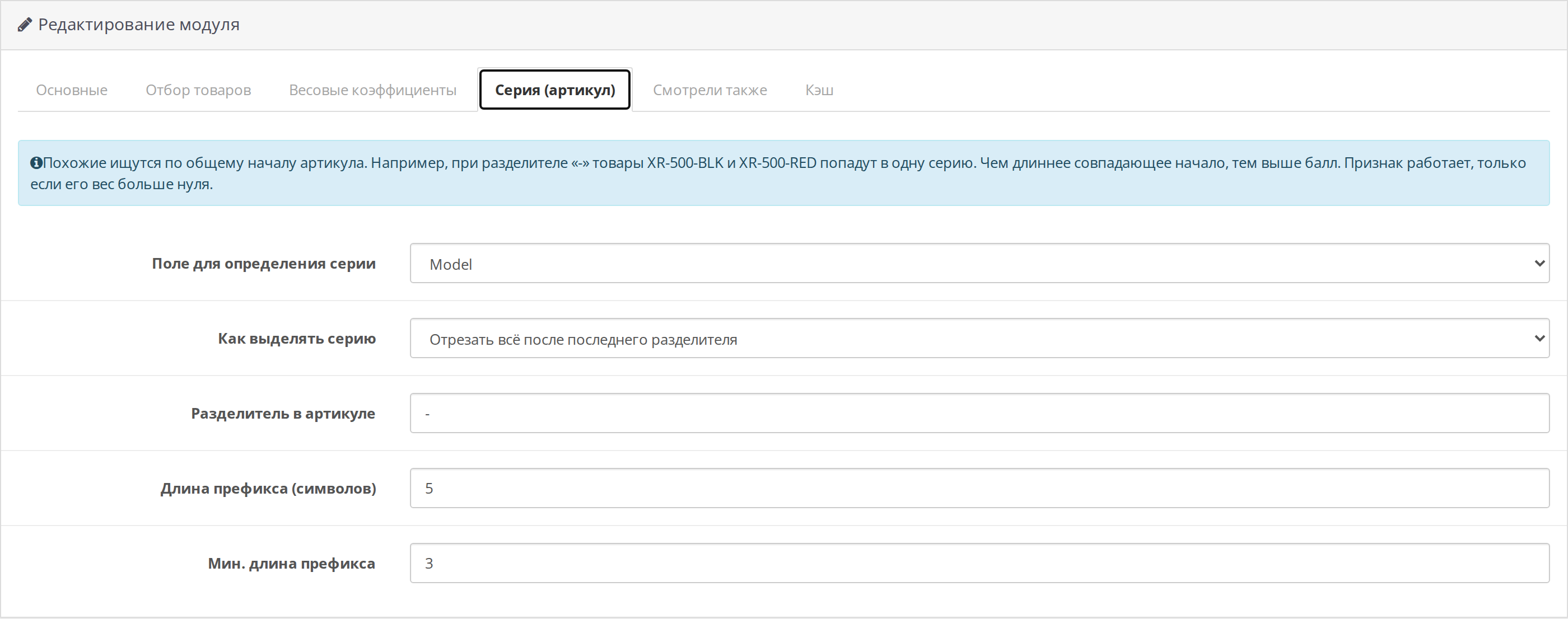Open the Отбор товаров tab

(x=198, y=90)
